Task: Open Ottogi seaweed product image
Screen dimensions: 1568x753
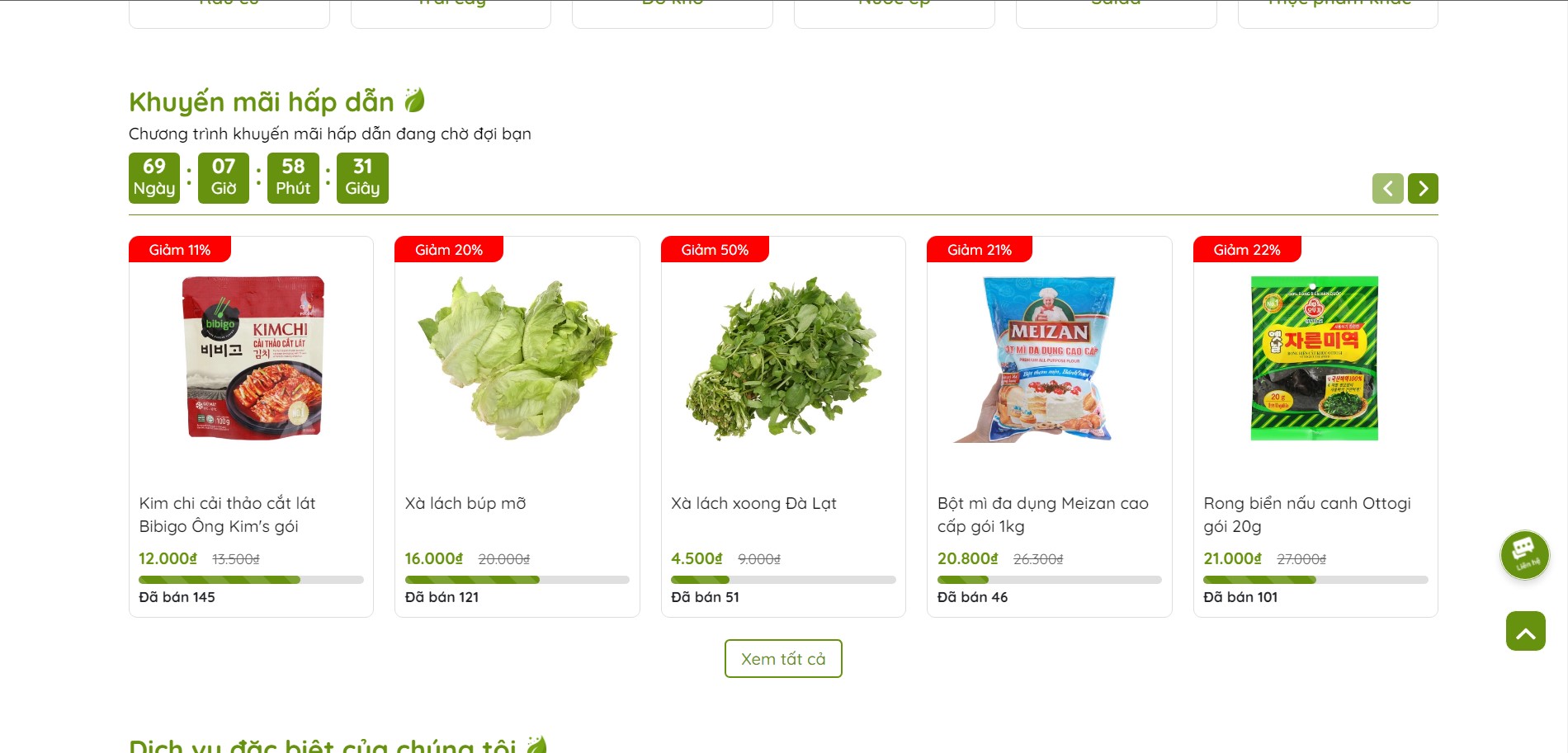Action: point(1315,358)
